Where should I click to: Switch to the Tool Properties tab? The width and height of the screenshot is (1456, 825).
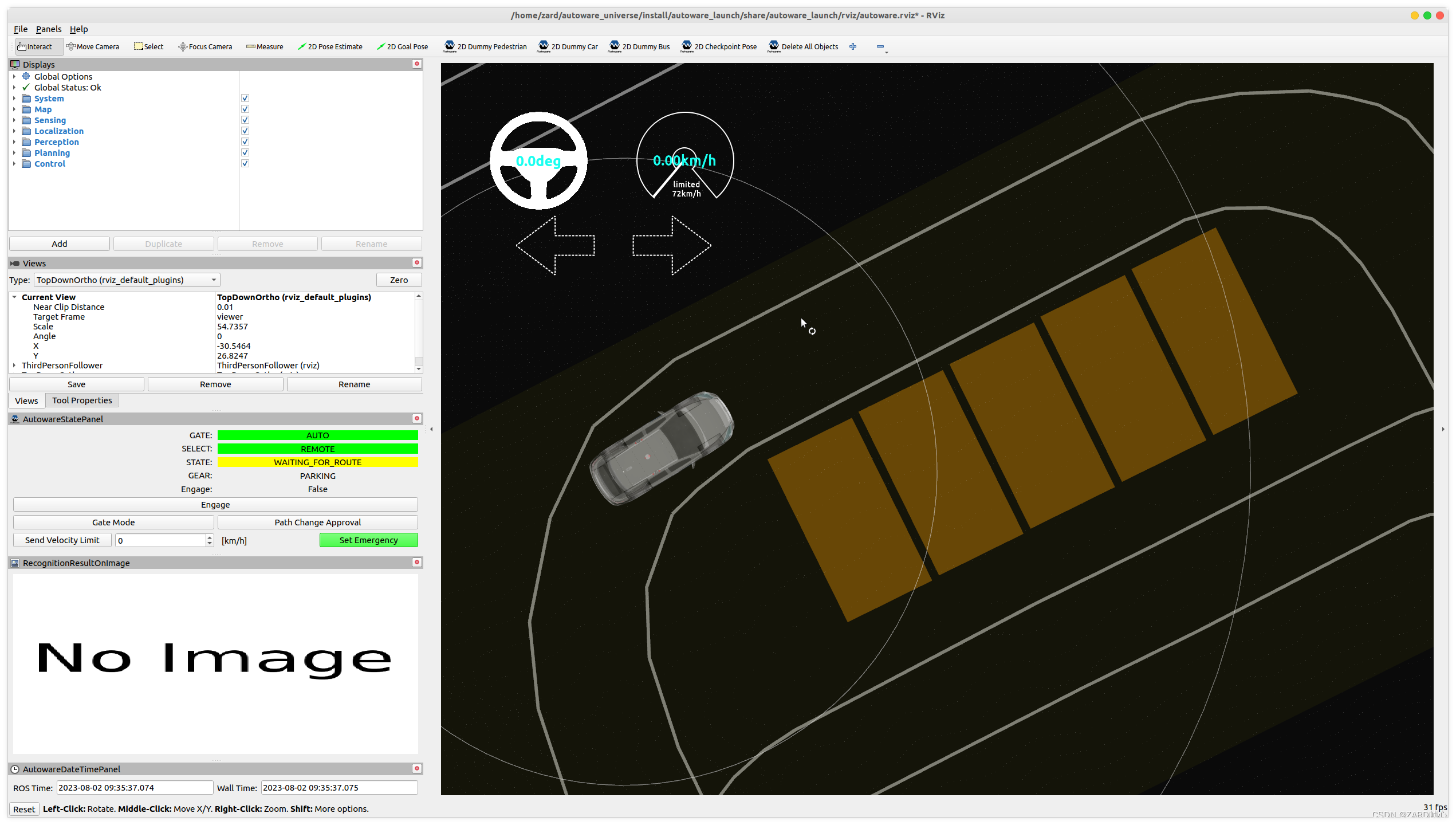(82, 400)
